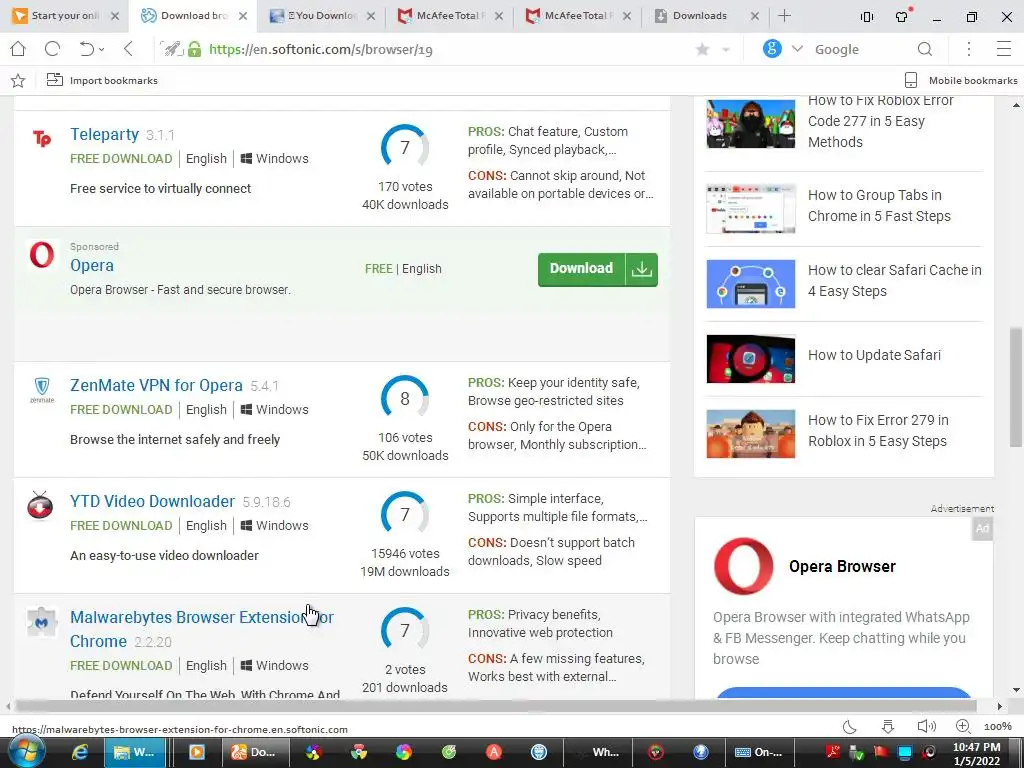Click the horizontal scrollbar at page bottom
The height and width of the screenshot is (768, 1024).
[495, 706]
